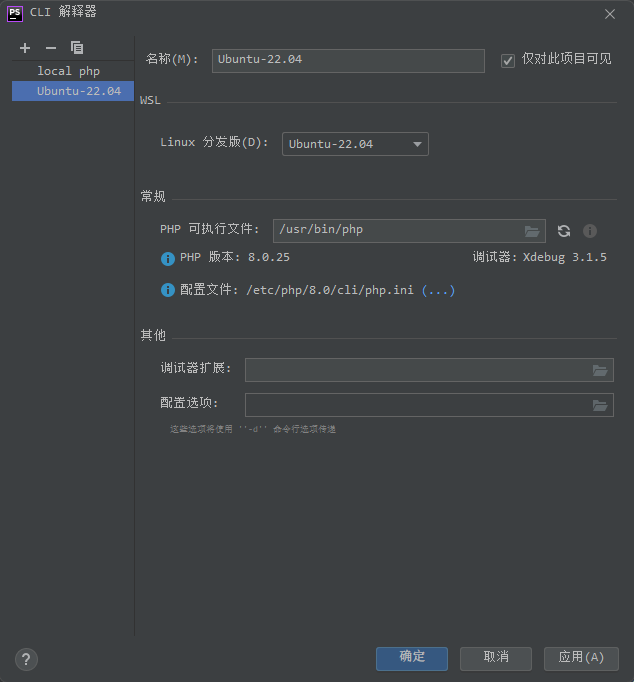Toggle 仅对此项目可见 checkbox
634x682 pixels.
click(x=508, y=60)
